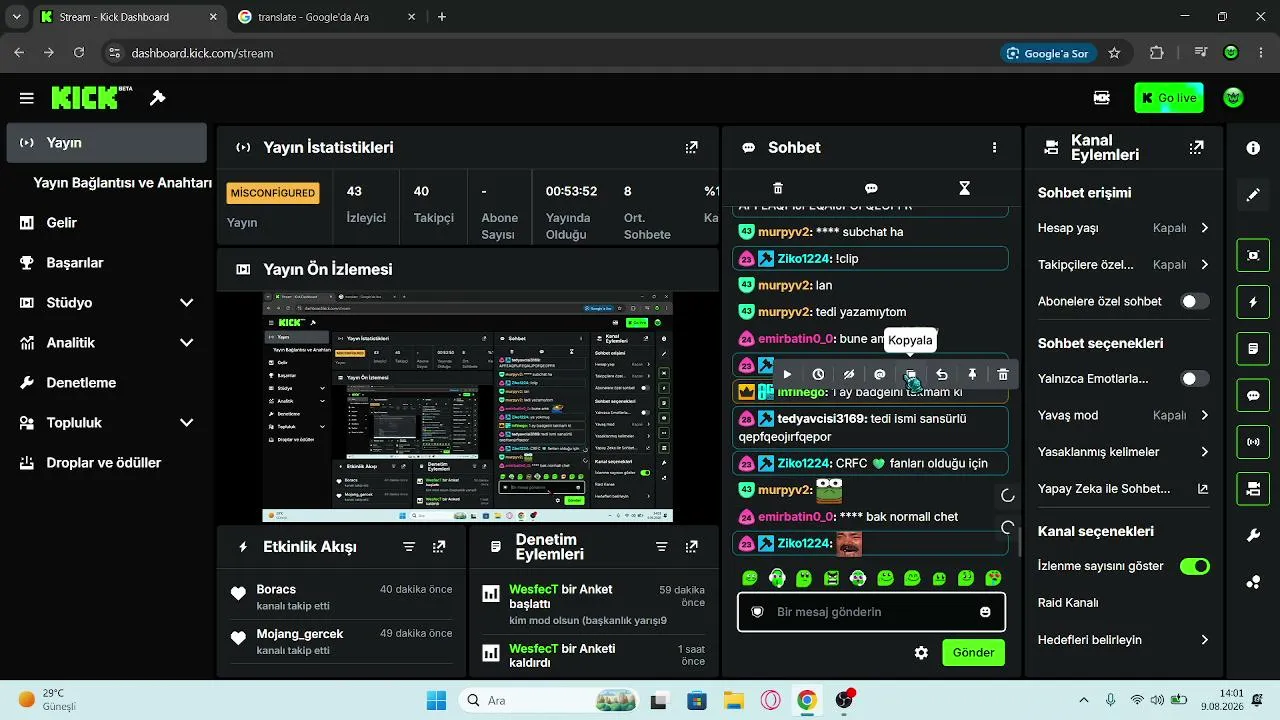Open the browser tab search dropdown arrow

[x=17, y=17]
